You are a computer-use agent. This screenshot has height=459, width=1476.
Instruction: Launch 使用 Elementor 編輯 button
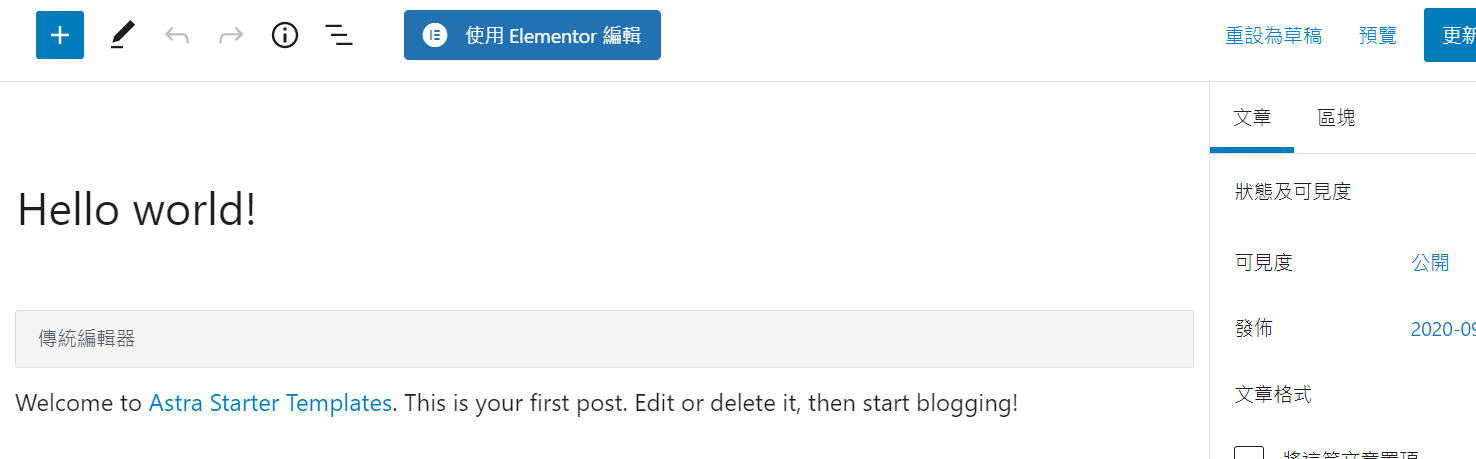point(532,36)
